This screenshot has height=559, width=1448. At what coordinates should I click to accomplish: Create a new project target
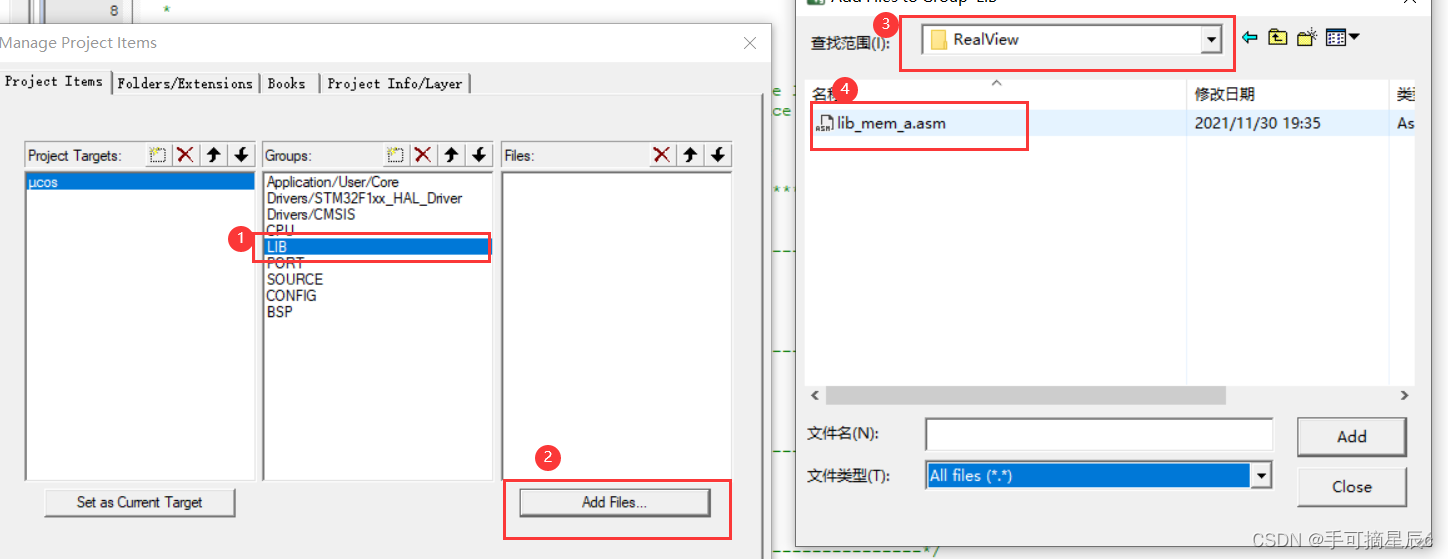[157, 155]
